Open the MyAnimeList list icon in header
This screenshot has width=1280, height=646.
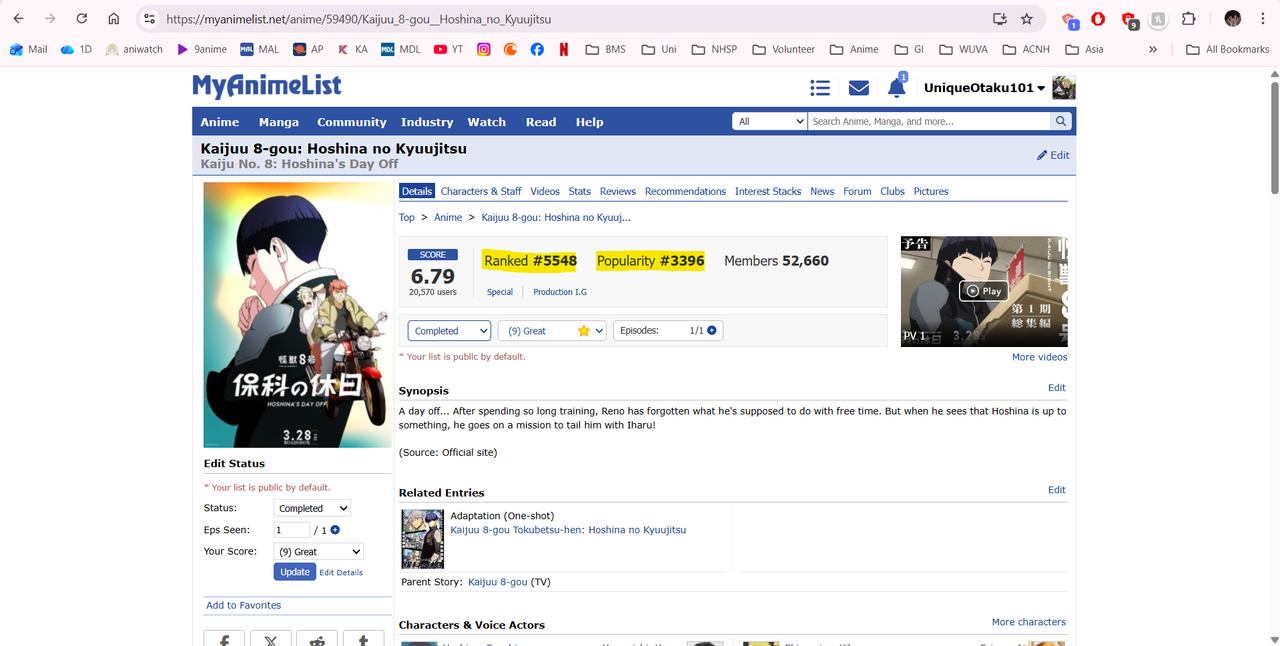[x=820, y=88]
